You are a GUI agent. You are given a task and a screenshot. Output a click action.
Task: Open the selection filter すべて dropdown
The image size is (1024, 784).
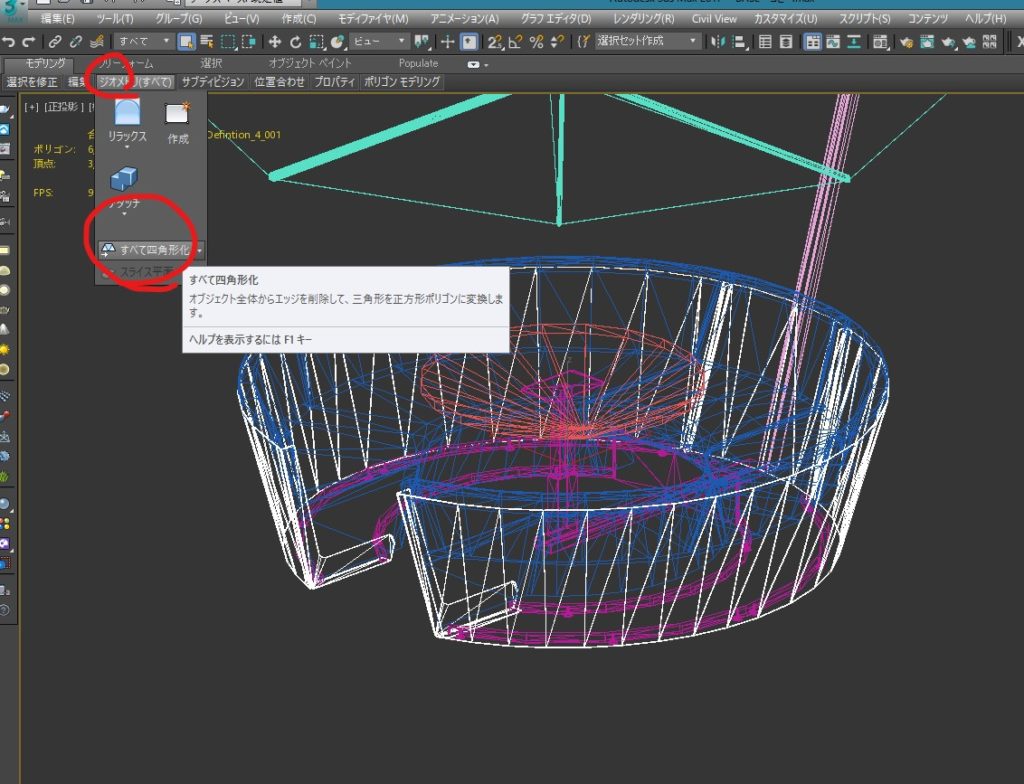(x=144, y=41)
